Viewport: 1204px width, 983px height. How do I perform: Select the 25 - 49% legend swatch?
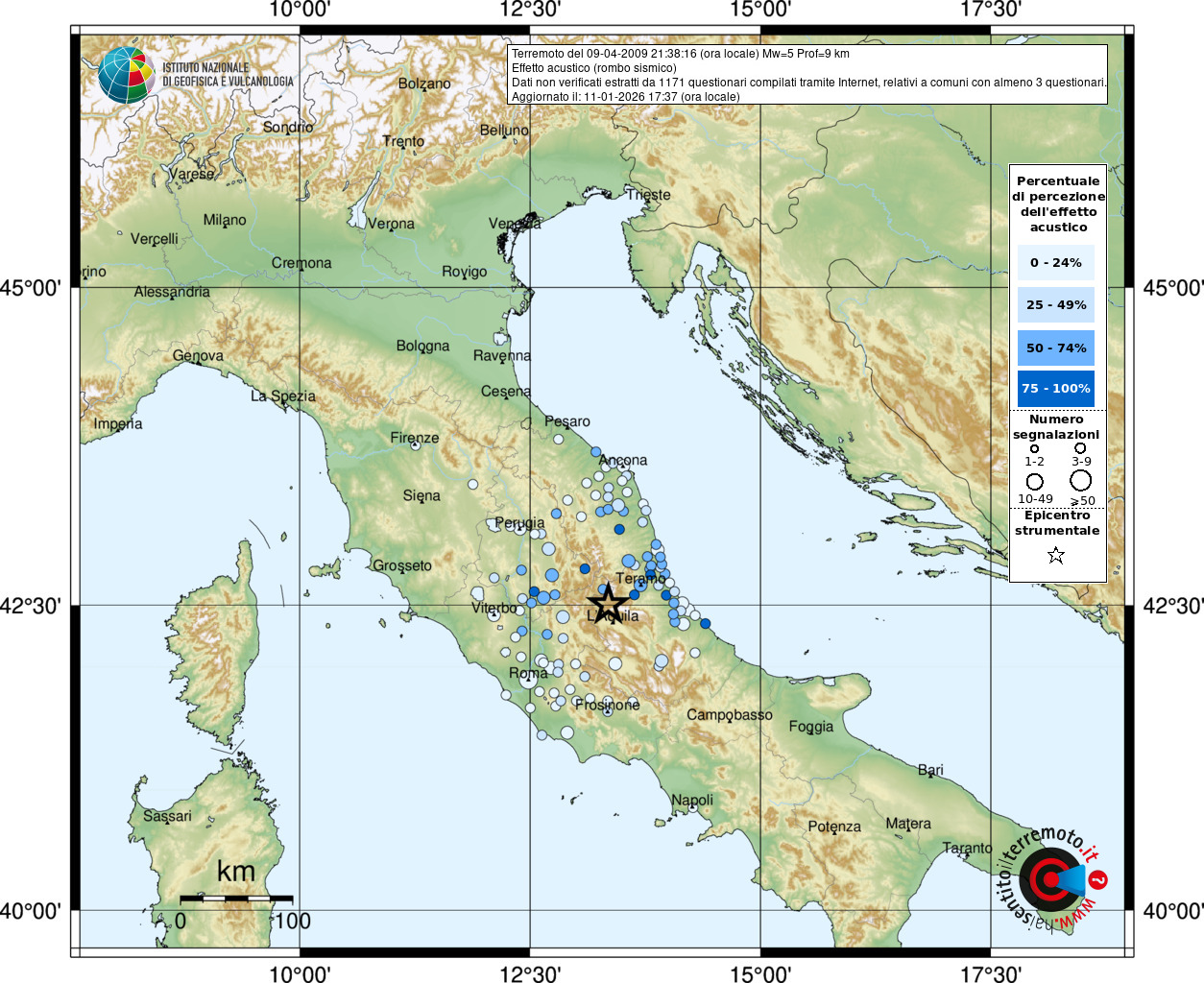click(1056, 305)
